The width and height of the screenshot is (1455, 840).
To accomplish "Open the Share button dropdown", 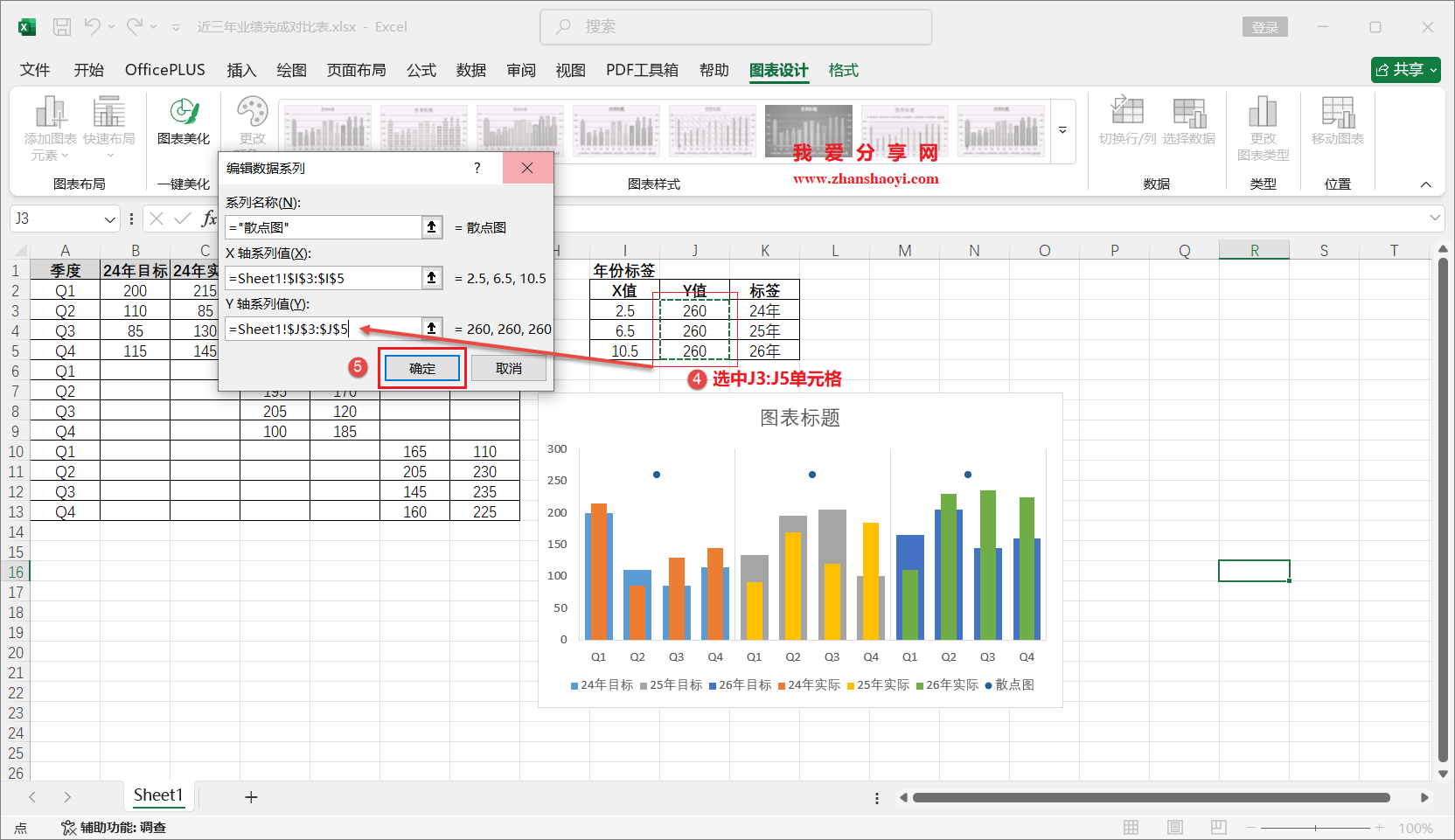I will (x=1434, y=70).
